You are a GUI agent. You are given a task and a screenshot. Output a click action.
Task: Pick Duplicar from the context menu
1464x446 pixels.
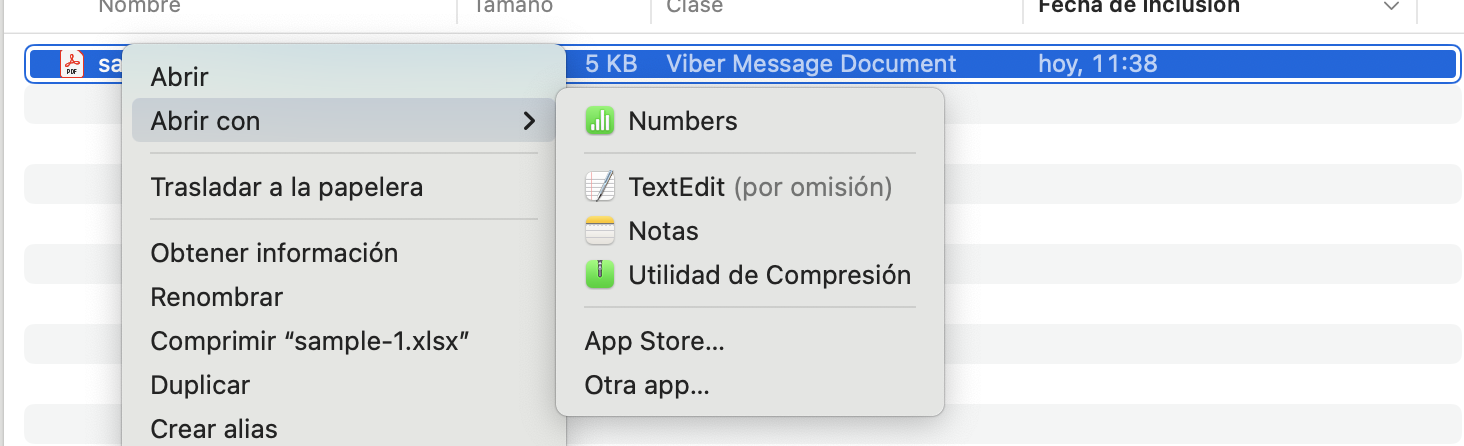pyautogui.click(x=200, y=385)
